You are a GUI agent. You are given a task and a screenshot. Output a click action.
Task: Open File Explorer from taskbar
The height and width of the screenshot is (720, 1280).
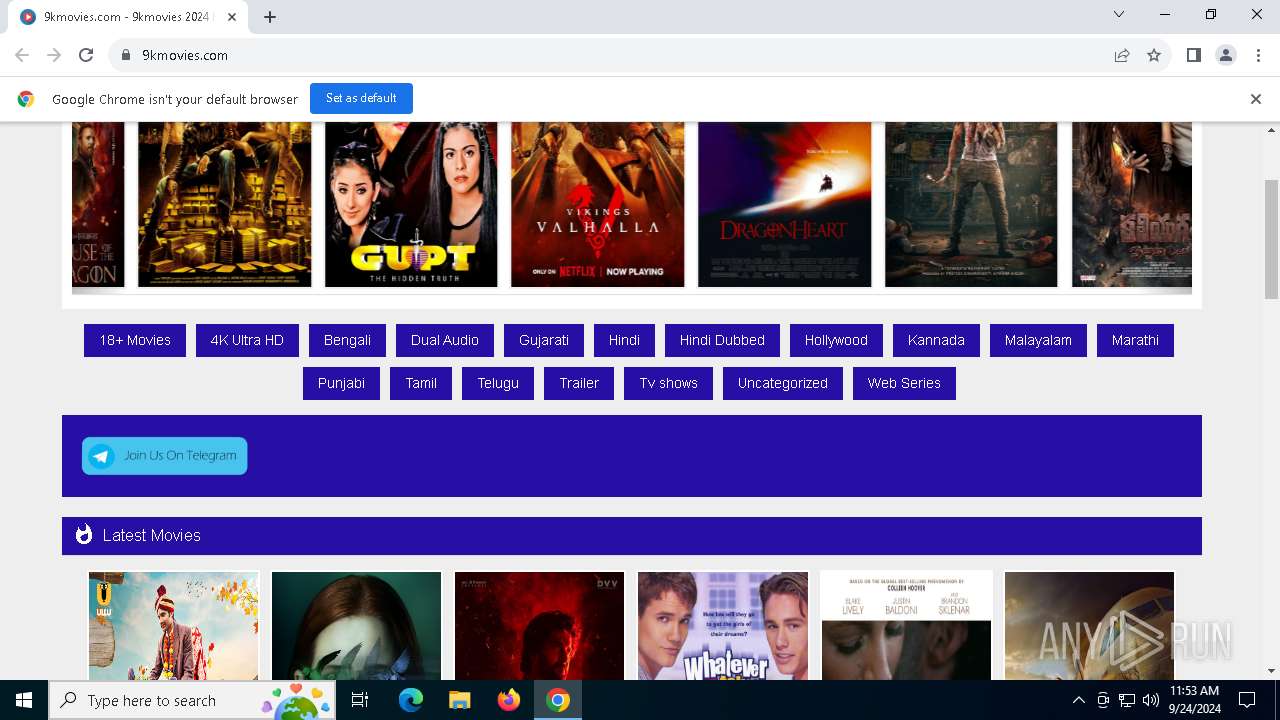(459, 700)
